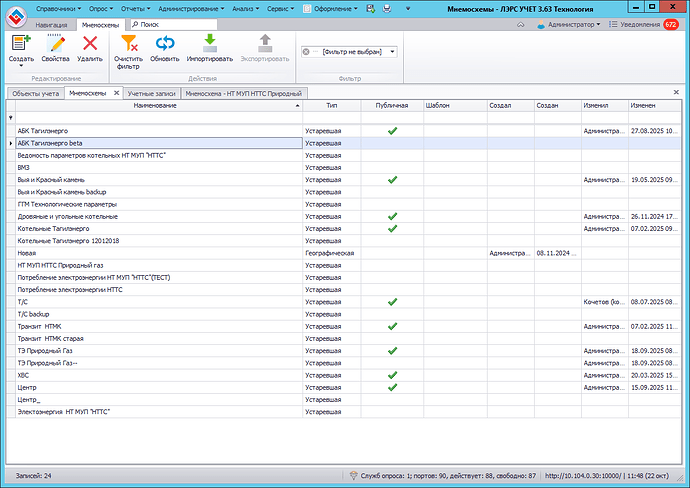The image size is (690, 488).
Task: Open Свойства (Properties) pencil icon
Action: tap(55, 44)
